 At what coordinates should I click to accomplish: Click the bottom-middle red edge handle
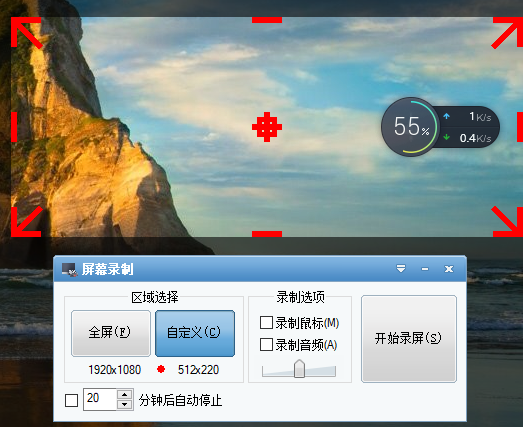(x=267, y=234)
